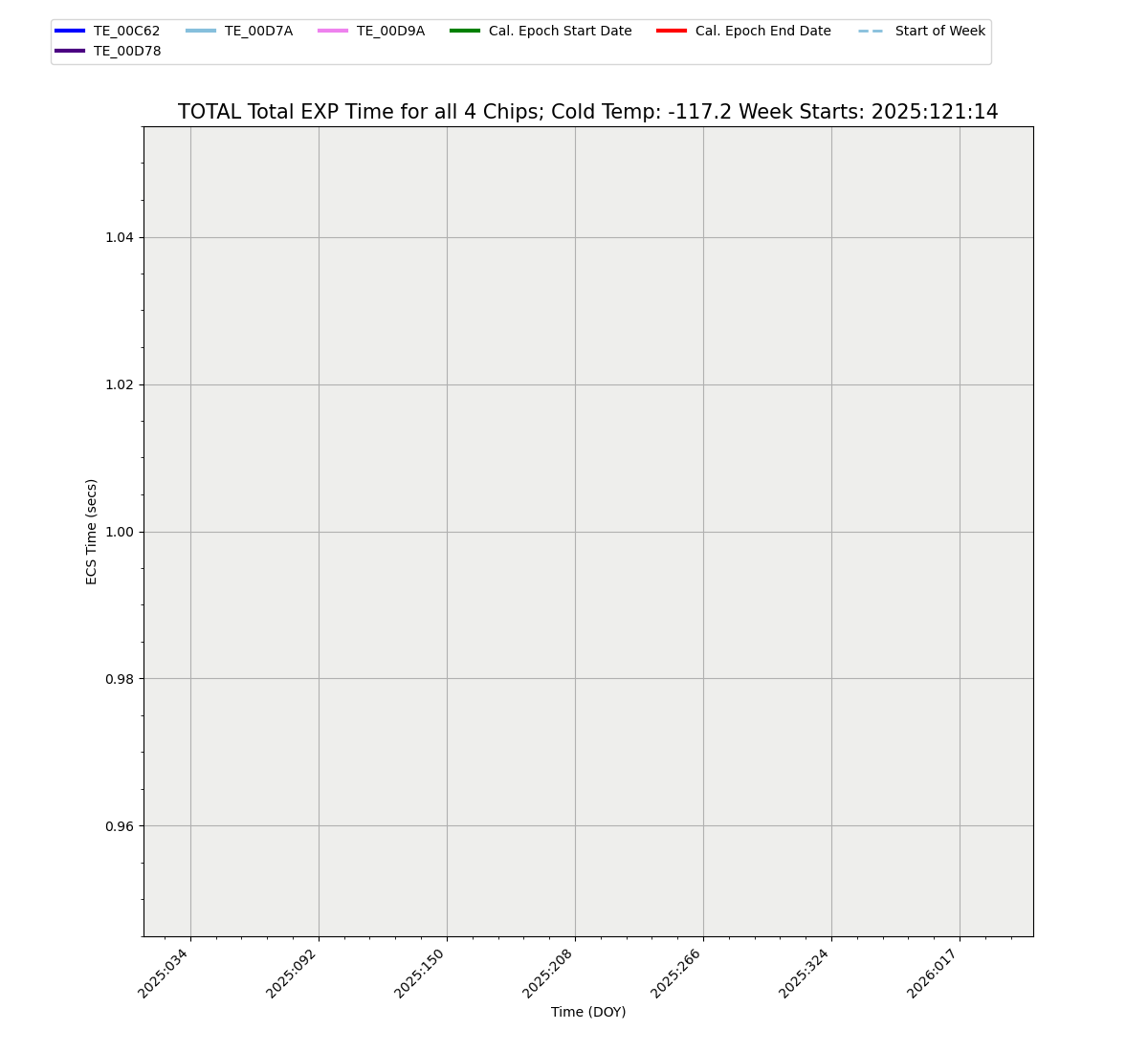The image size is (1148, 1052).
Task: Click the red Cal. Epoch End line swatch
Action: click(x=672, y=31)
